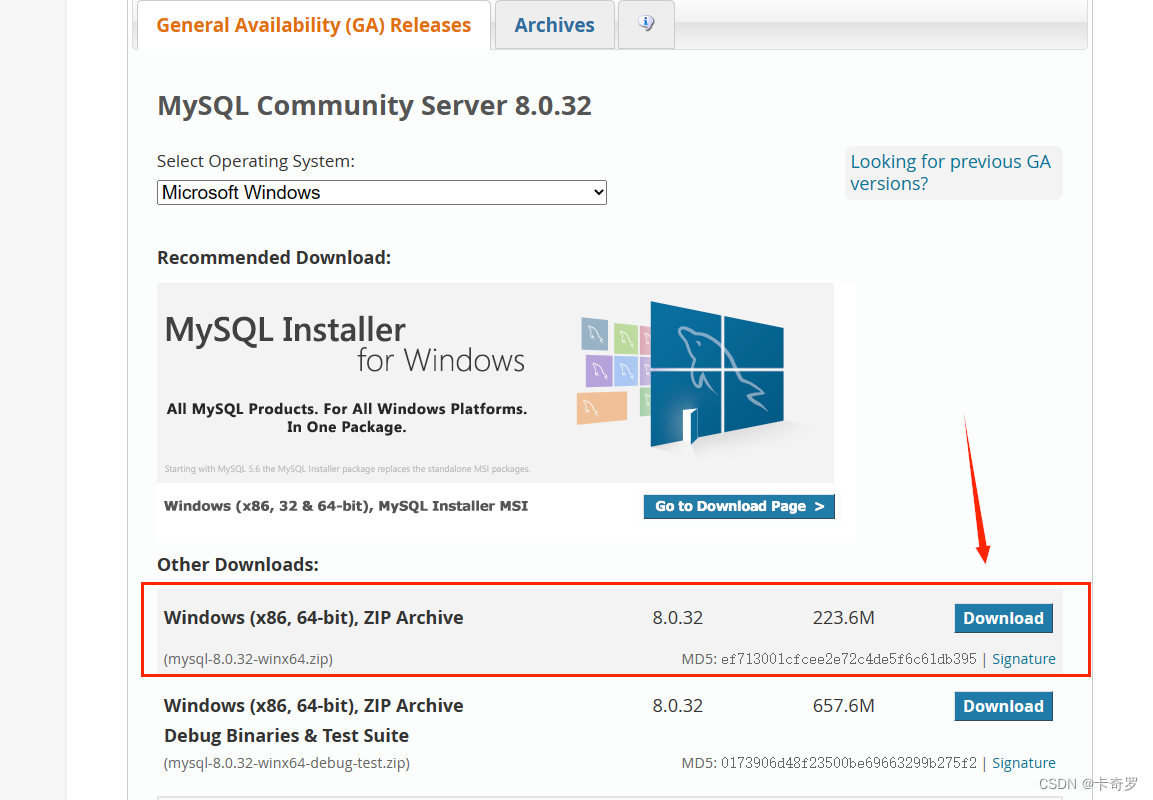The width and height of the screenshot is (1153, 800).
Task: Click the Other Downloads heading
Action: point(238,565)
